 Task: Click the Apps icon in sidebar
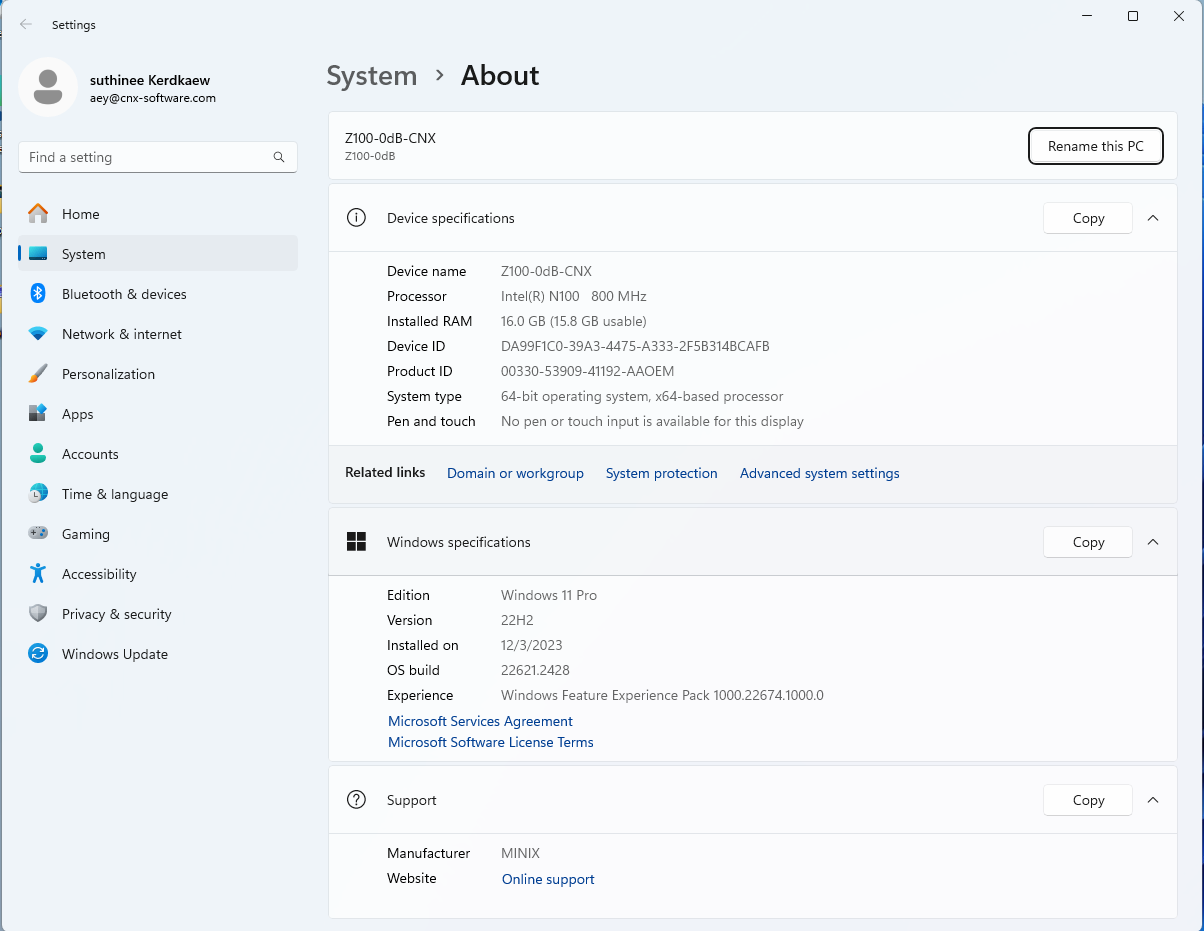click(38, 414)
